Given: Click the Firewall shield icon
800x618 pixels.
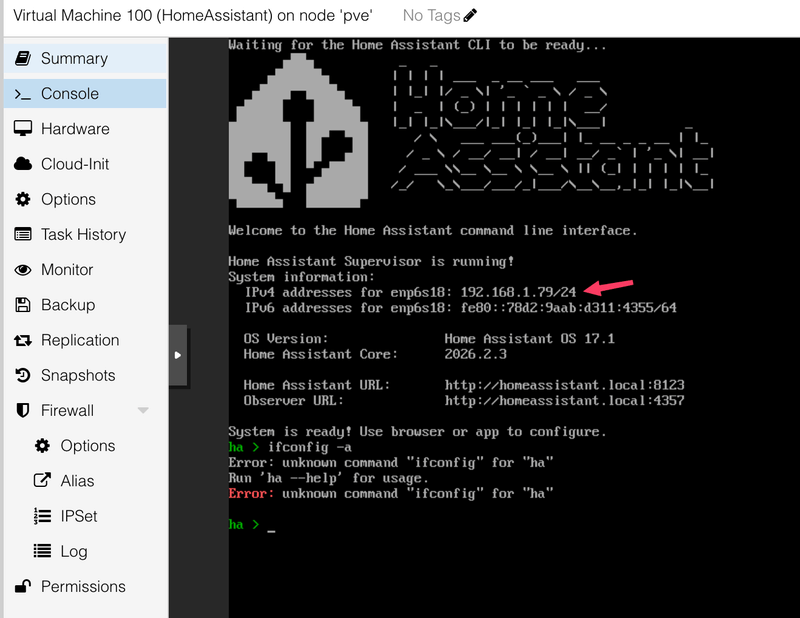Looking at the screenshot, I should point(22,410).
